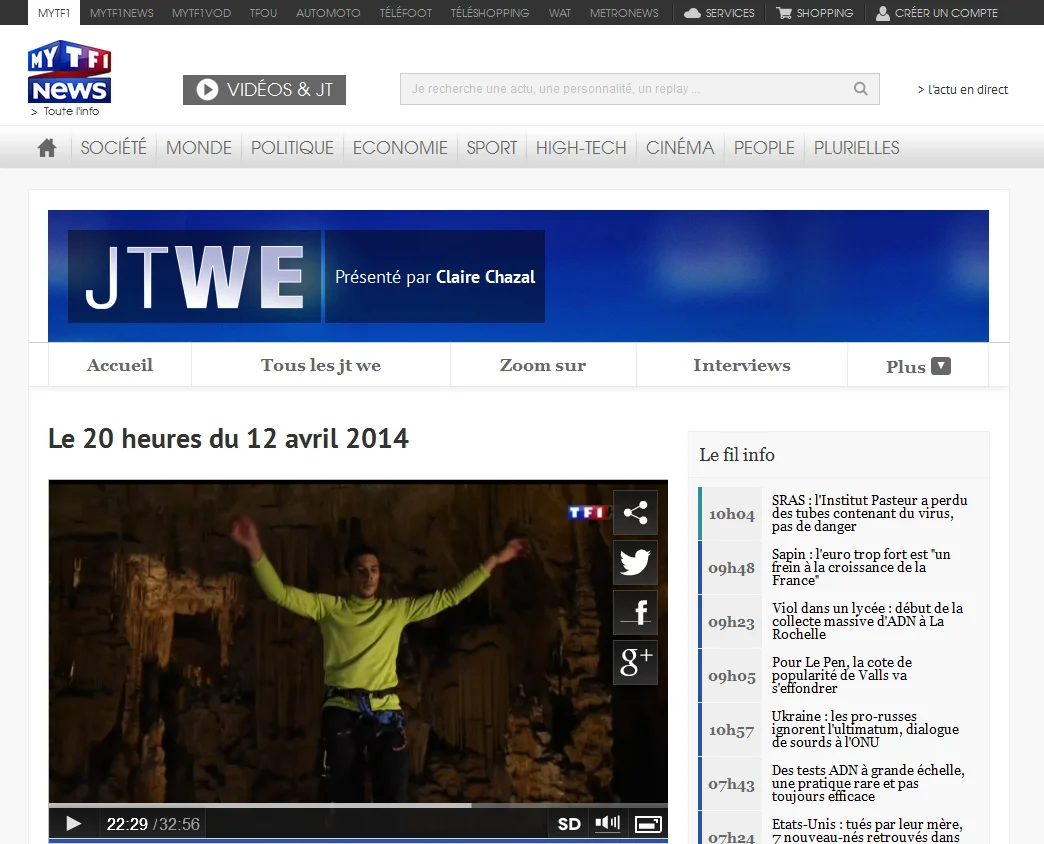Open Viol dans un lycée article
Screen dimensions: 1044x844
pos(867,621)
